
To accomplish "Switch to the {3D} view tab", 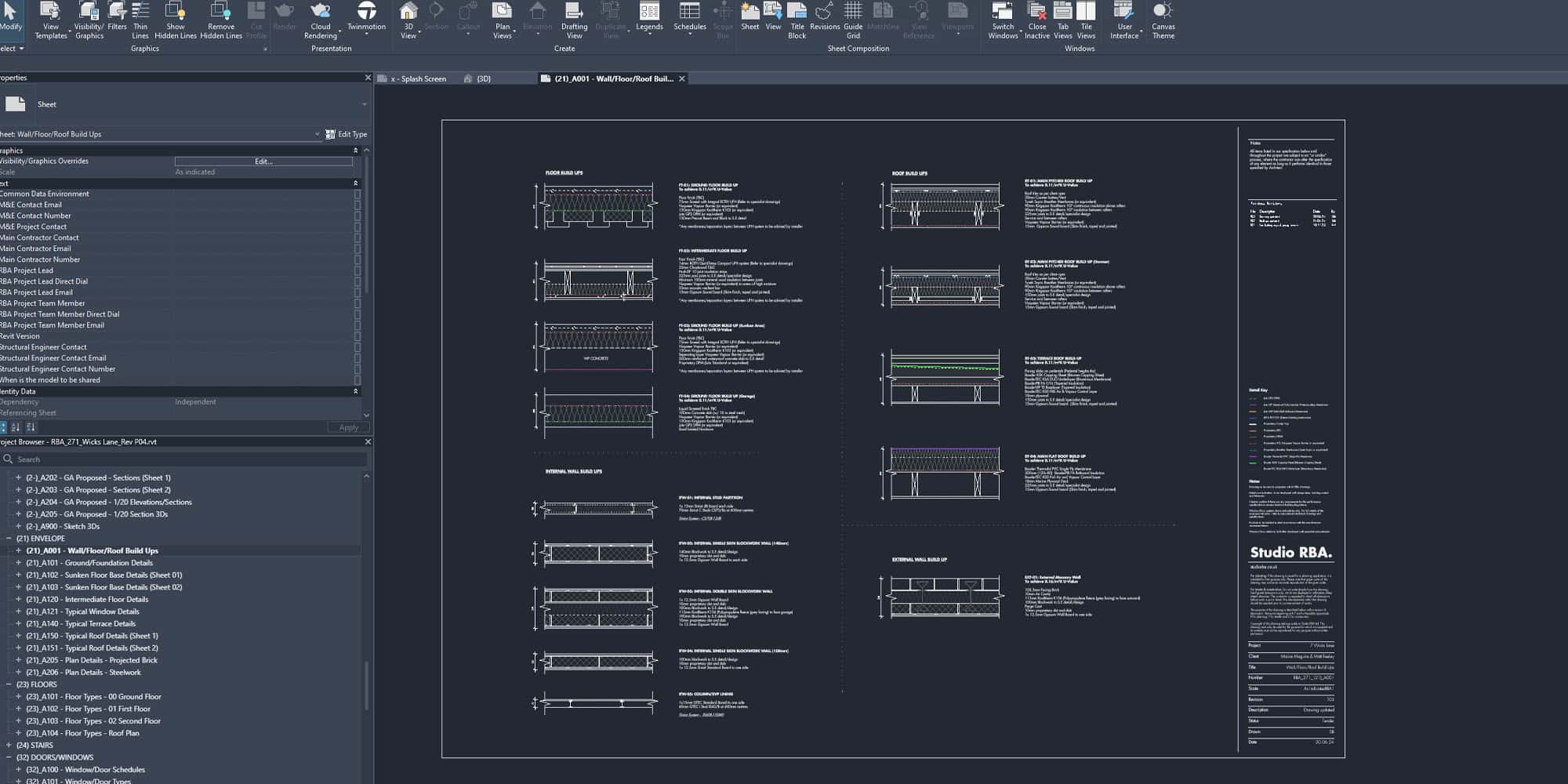I will pyautogui.click(x=477, y=78).
